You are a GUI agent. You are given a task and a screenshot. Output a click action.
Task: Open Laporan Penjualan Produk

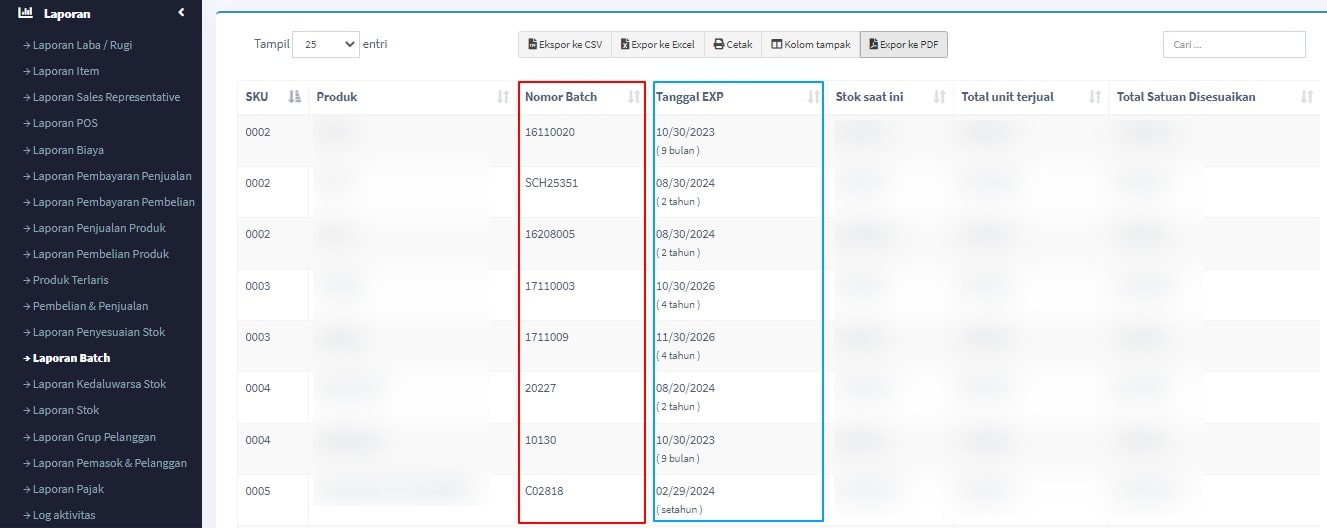tap(95, 228)
